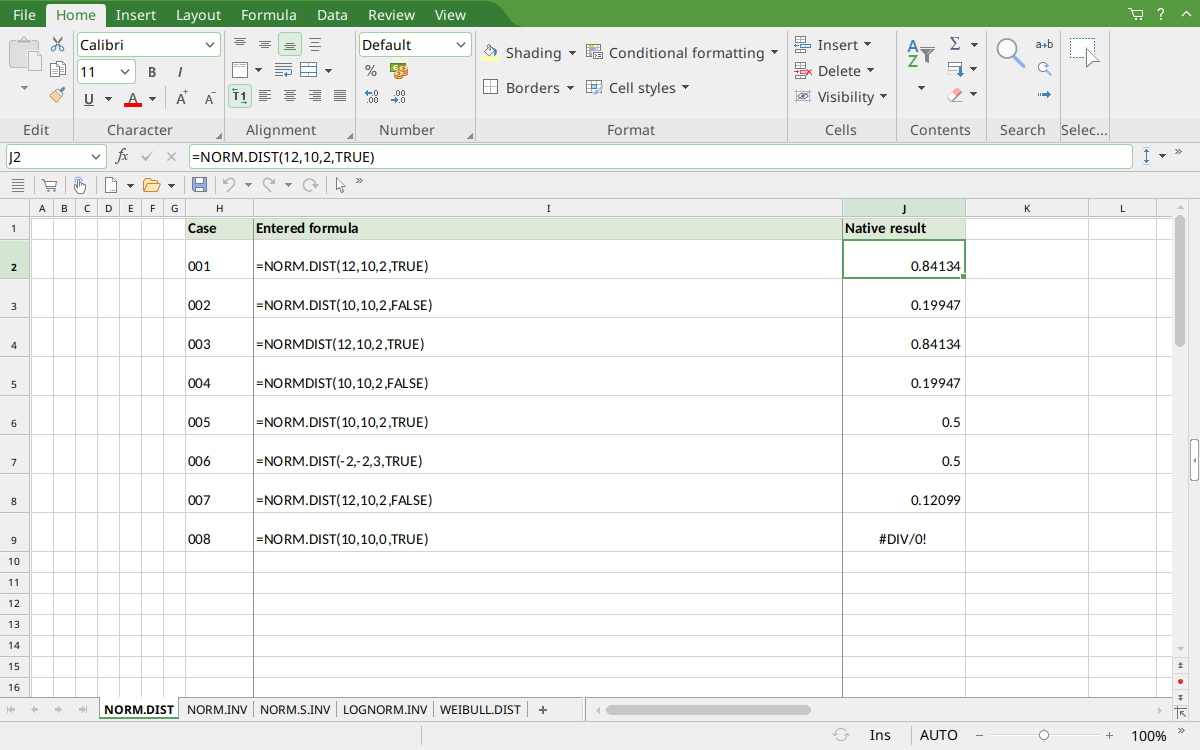Open the font size 11 dropdown
This screenshot has height=750, width=1200.
[x=126, y=72]
